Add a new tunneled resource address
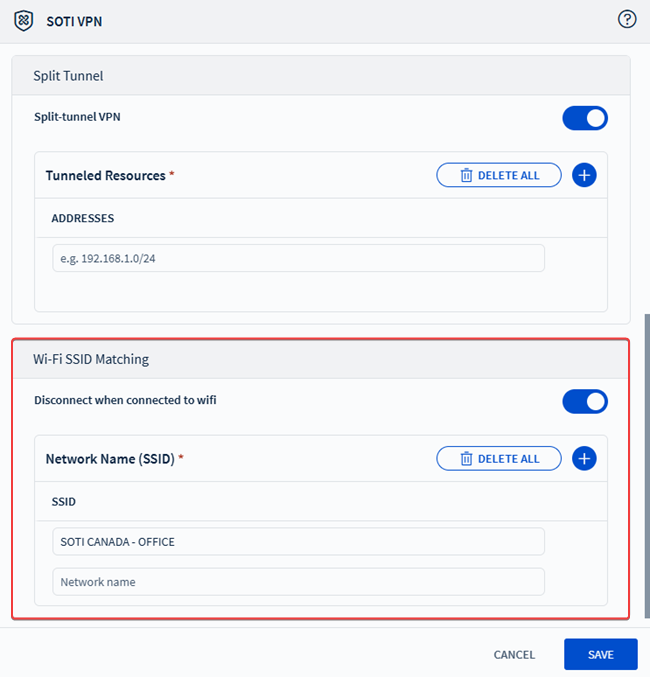Viewport: 650px width, 677px height. pyautogui.click(x=584, y=175)
